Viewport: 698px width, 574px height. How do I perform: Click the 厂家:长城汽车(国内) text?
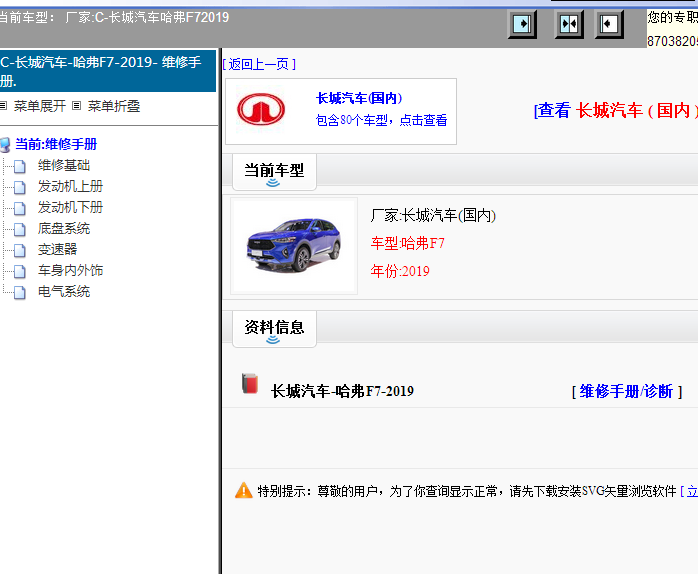click(433, 216)
